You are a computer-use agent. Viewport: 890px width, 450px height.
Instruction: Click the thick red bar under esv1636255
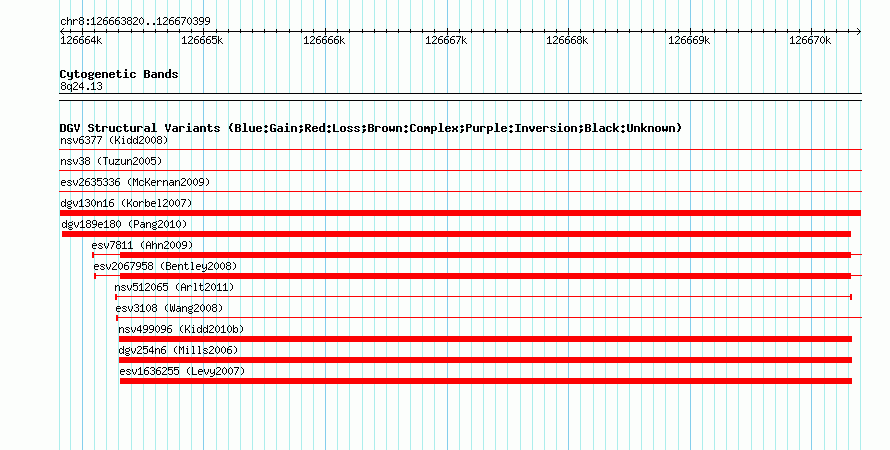pos(486,381)
